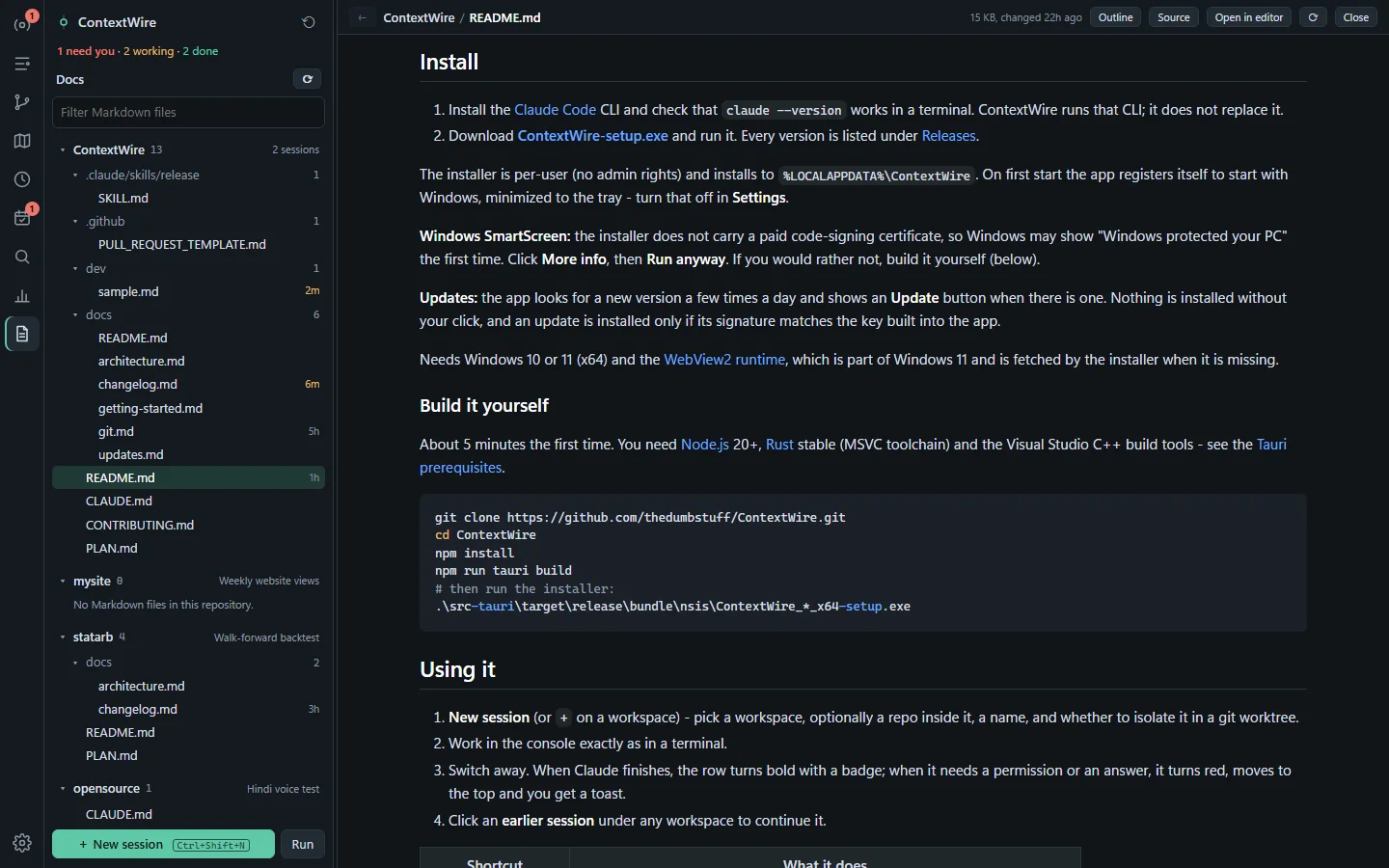
Task: Open the Node.js link
Action: 705,445
